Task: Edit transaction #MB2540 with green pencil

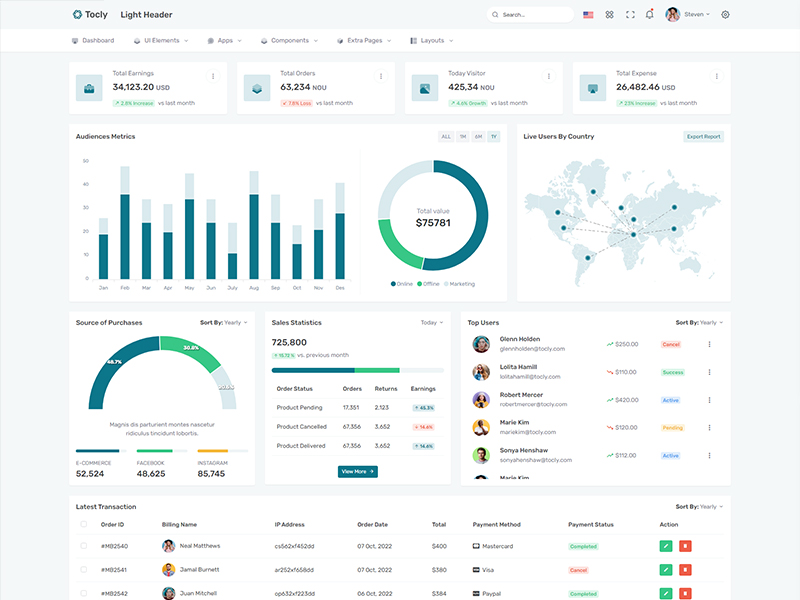Action: coord(665,546)
